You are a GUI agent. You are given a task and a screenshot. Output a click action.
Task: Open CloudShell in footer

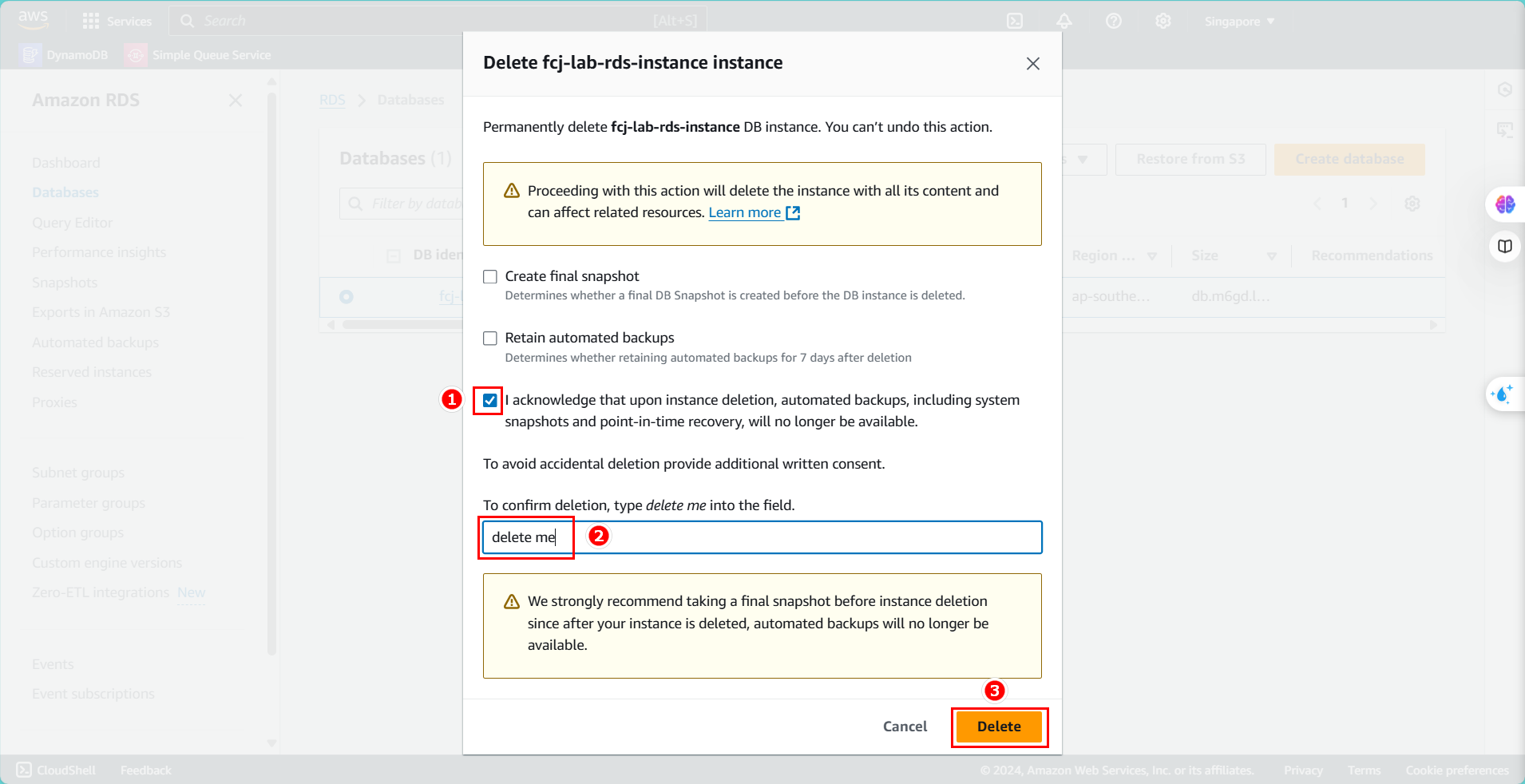tap(56, 770)
